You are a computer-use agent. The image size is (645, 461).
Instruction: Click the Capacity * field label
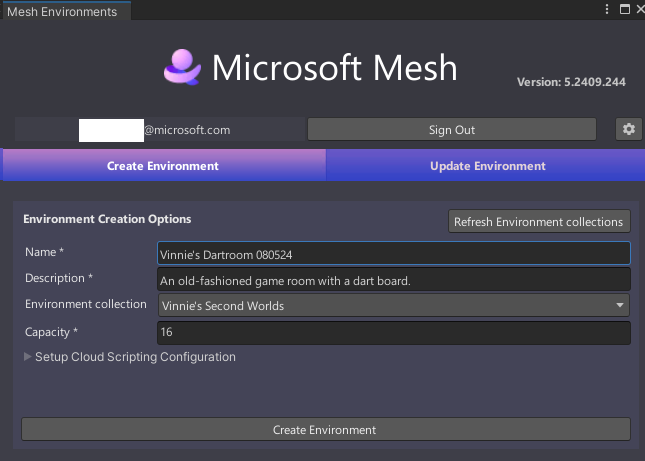click(x=51, y=332)
